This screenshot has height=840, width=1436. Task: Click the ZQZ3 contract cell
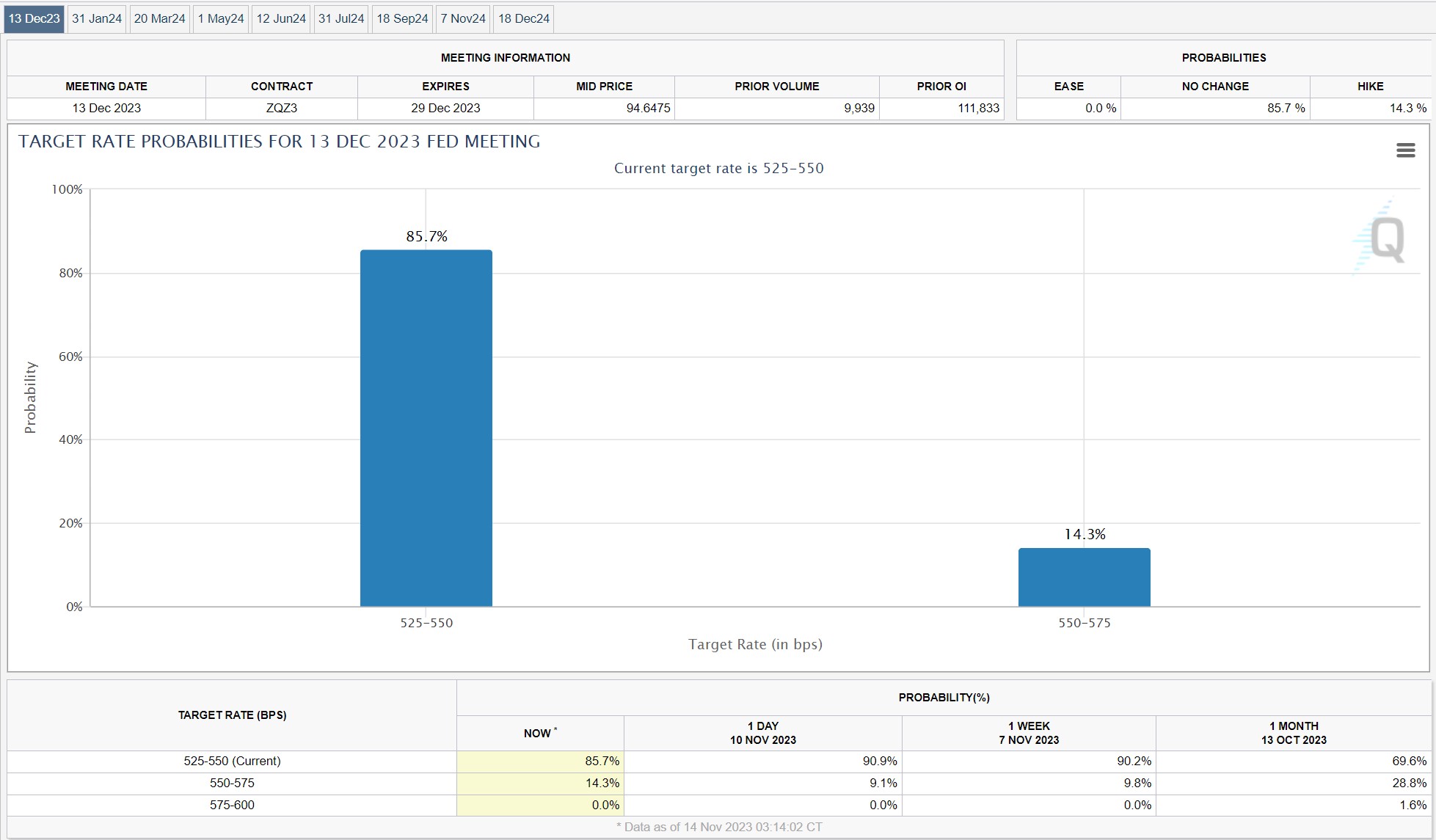282,108
